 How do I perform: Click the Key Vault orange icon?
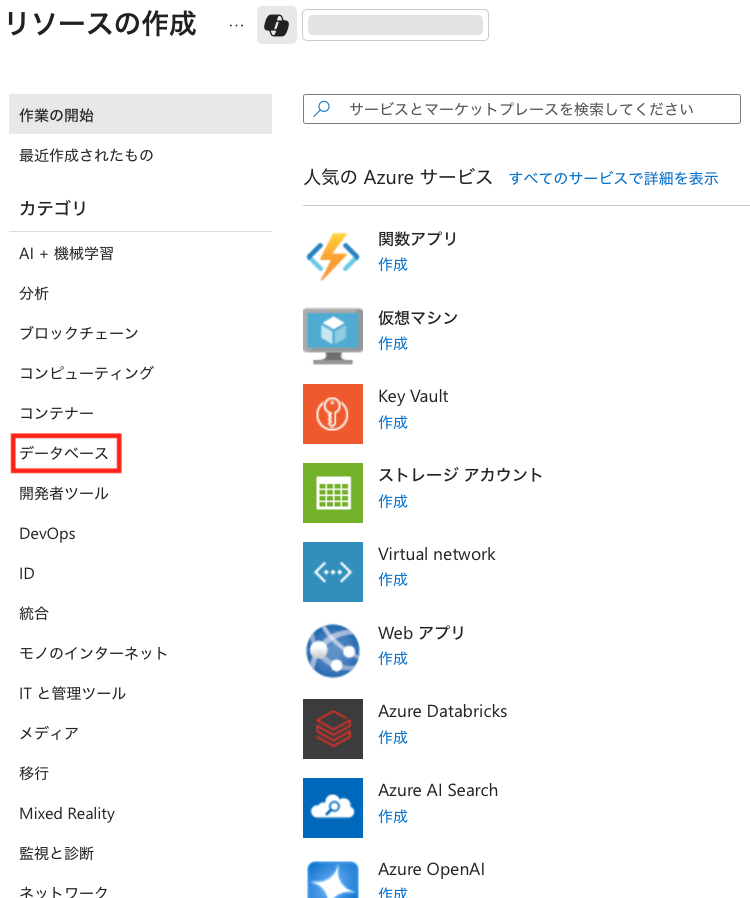pos(333,413)
